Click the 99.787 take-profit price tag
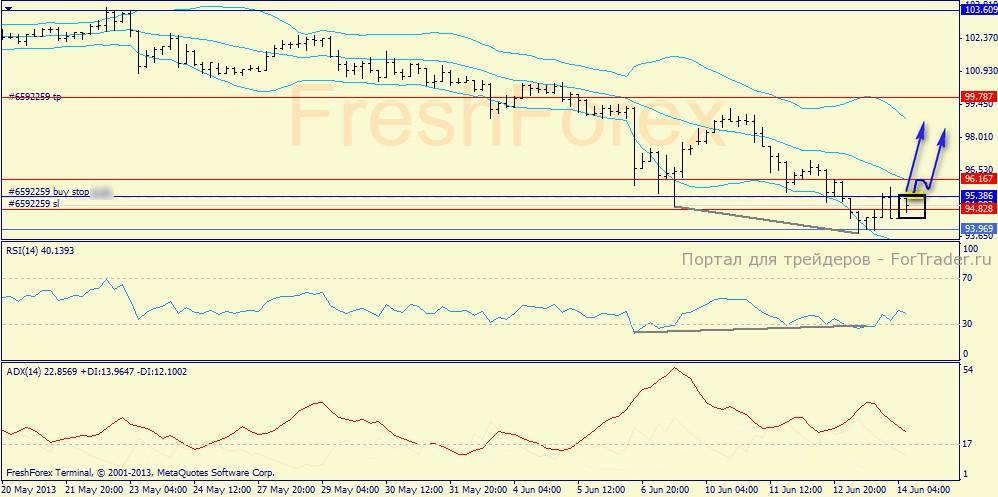Screen dimensions: 998x497 (x=978, y=96)
